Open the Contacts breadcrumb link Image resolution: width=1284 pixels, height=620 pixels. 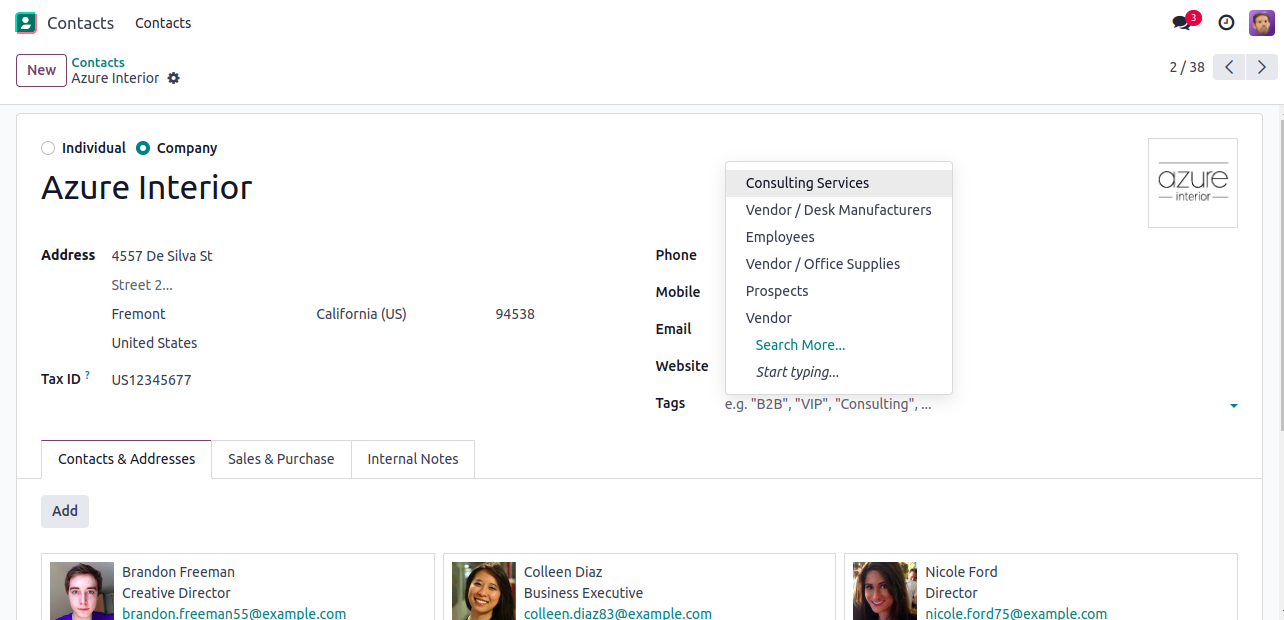(98, 62)
